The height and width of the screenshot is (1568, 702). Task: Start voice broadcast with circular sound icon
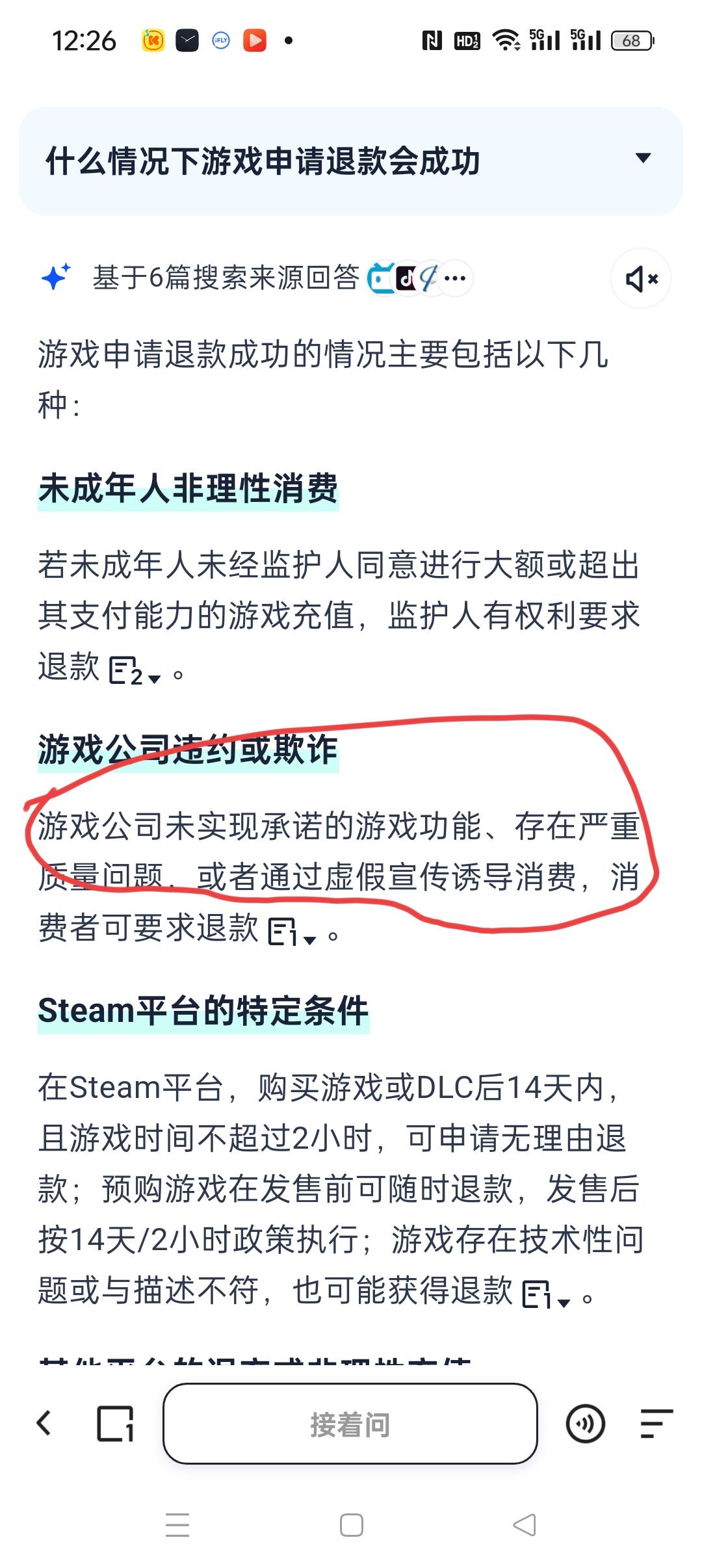point(586,1424)
